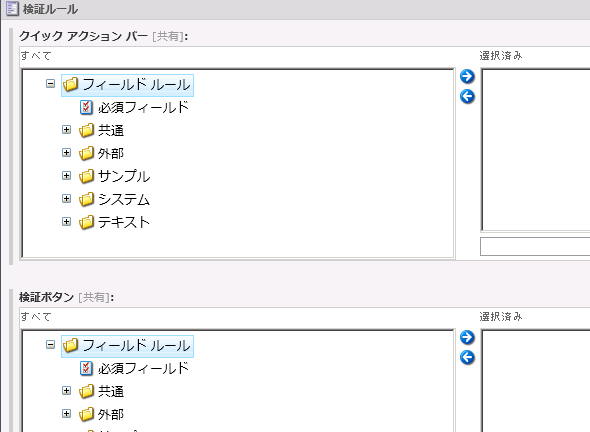Collapse upper フィールド ルール tree node
This screenshot has width=590, height=432.
click(x=50, y=83)
